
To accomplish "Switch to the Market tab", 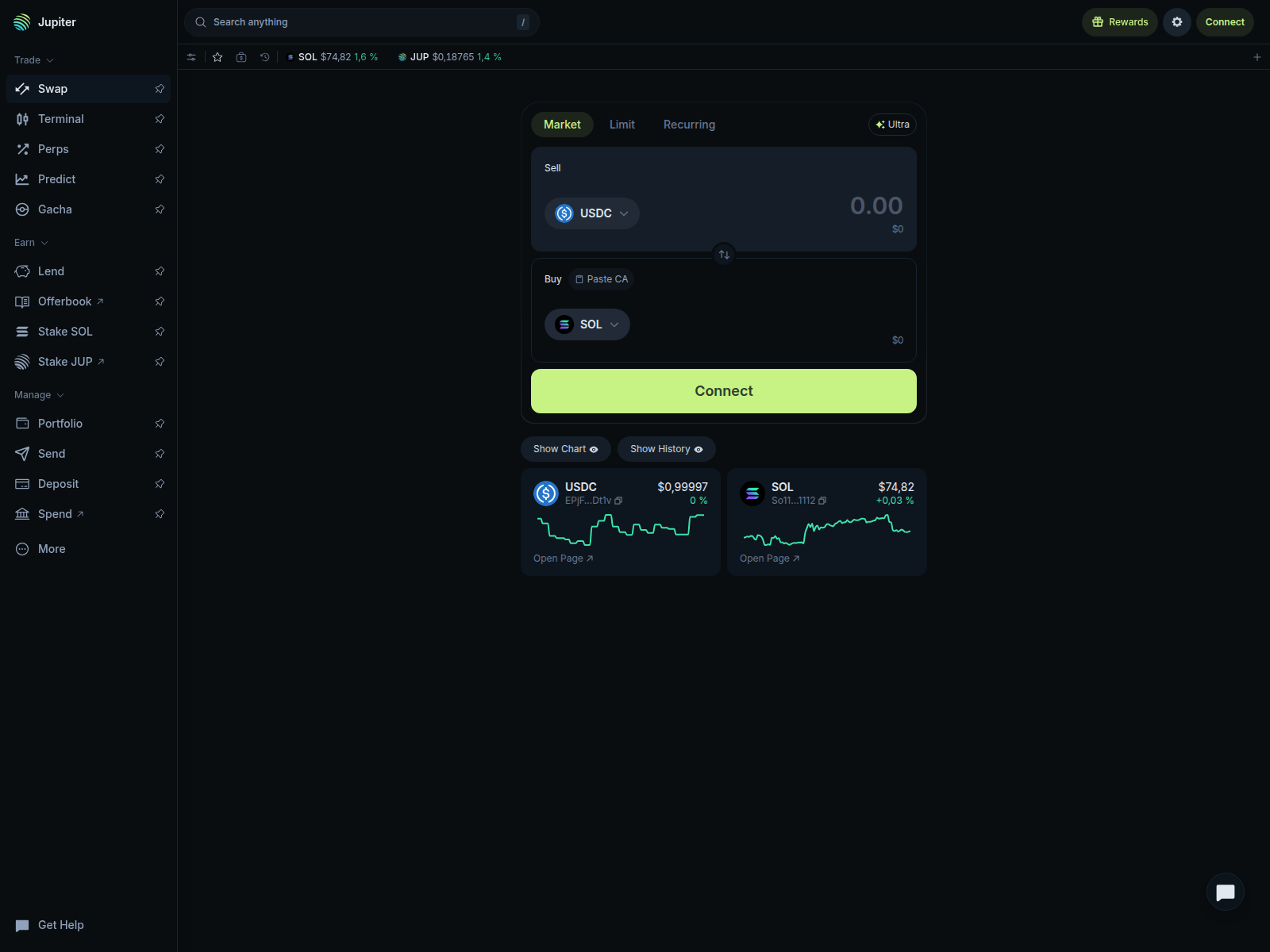I will pyautogui.click(x=562, y=125).
